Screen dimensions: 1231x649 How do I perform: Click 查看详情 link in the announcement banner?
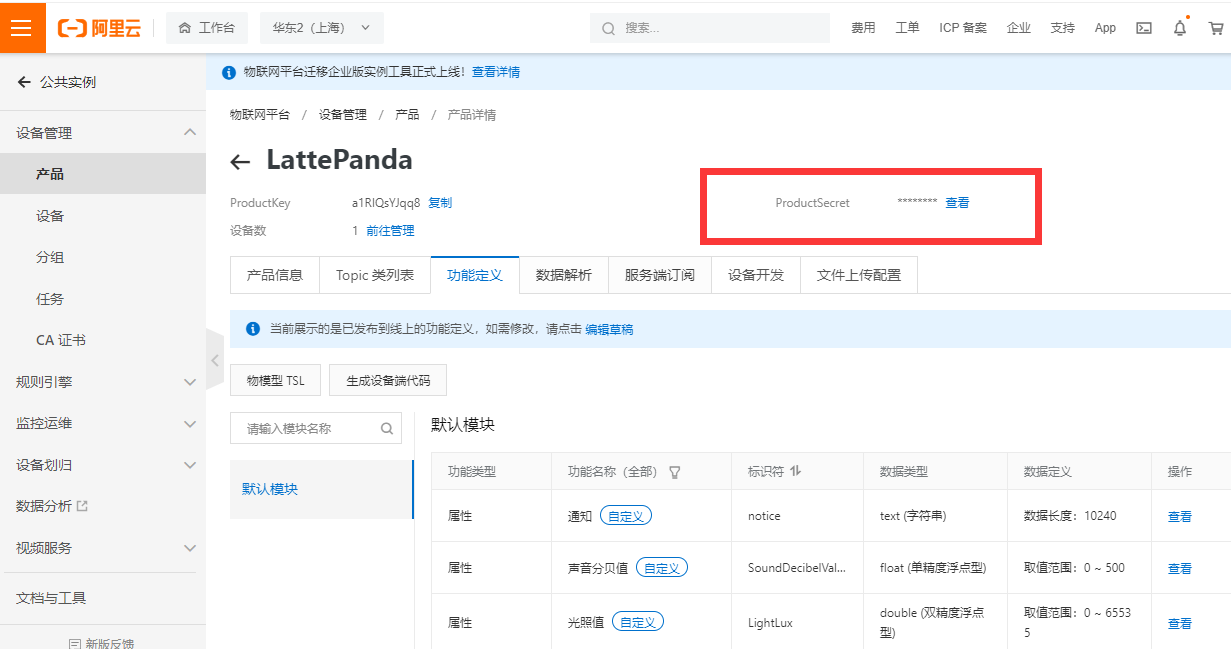[496, 72]
